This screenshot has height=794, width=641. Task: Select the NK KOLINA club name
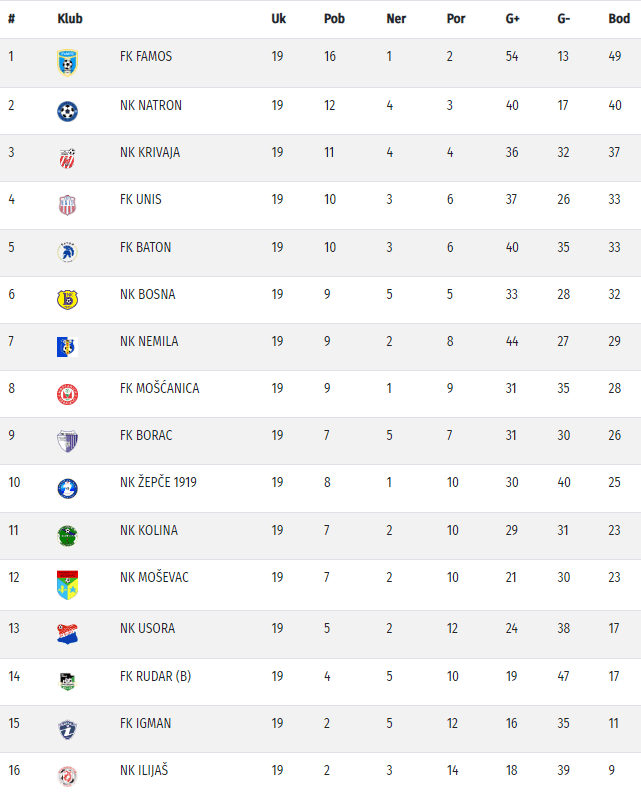click(149, 530)
